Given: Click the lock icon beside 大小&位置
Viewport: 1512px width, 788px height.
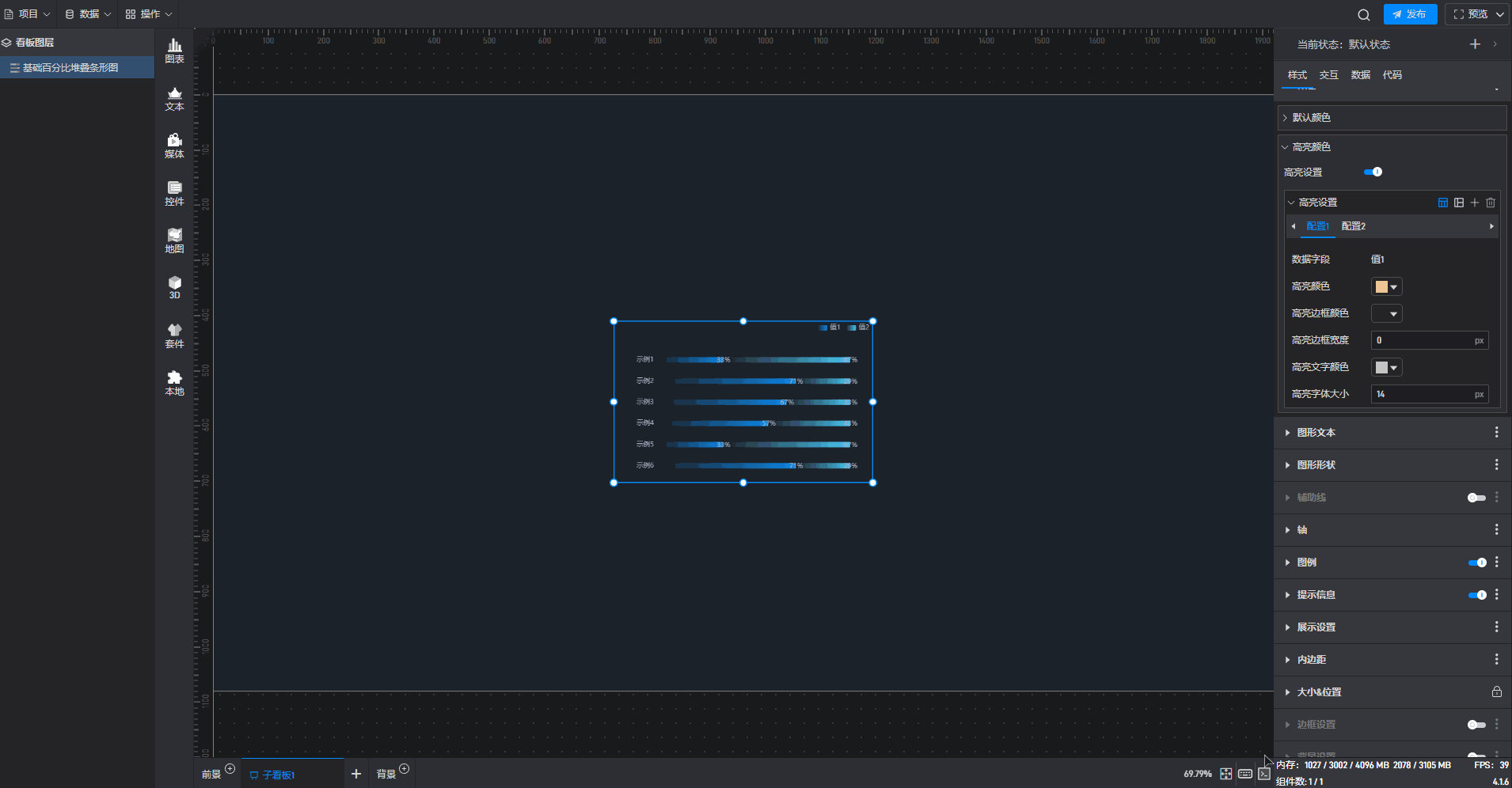Looking at the screenshot, I should click(x=1496, y=692).
